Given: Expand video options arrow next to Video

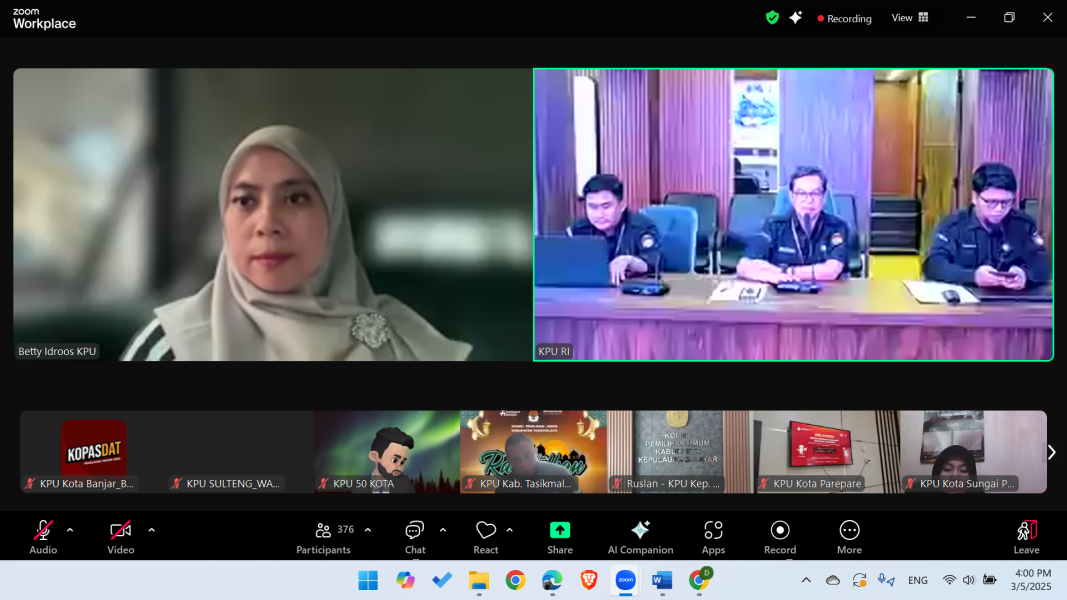Looking at the screenshot, I should coord(151,530).
